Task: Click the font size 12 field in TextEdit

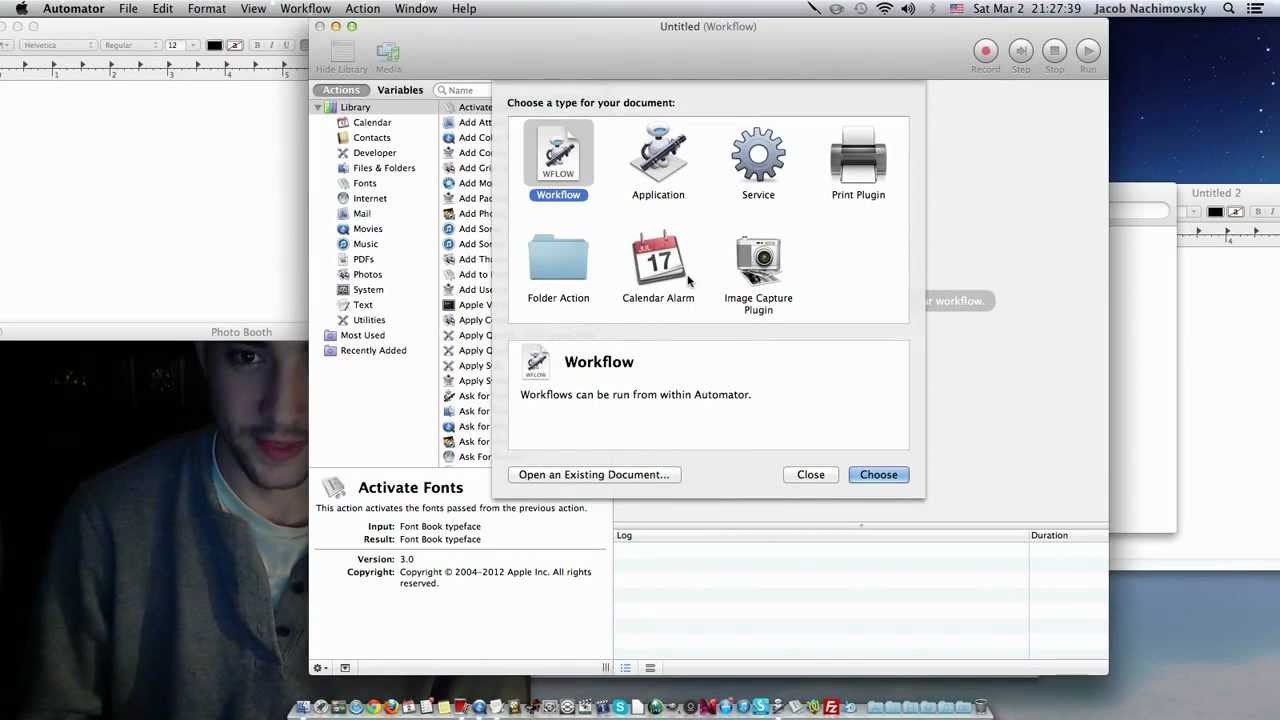Action: pyautogui.click(x=175, y=45)
